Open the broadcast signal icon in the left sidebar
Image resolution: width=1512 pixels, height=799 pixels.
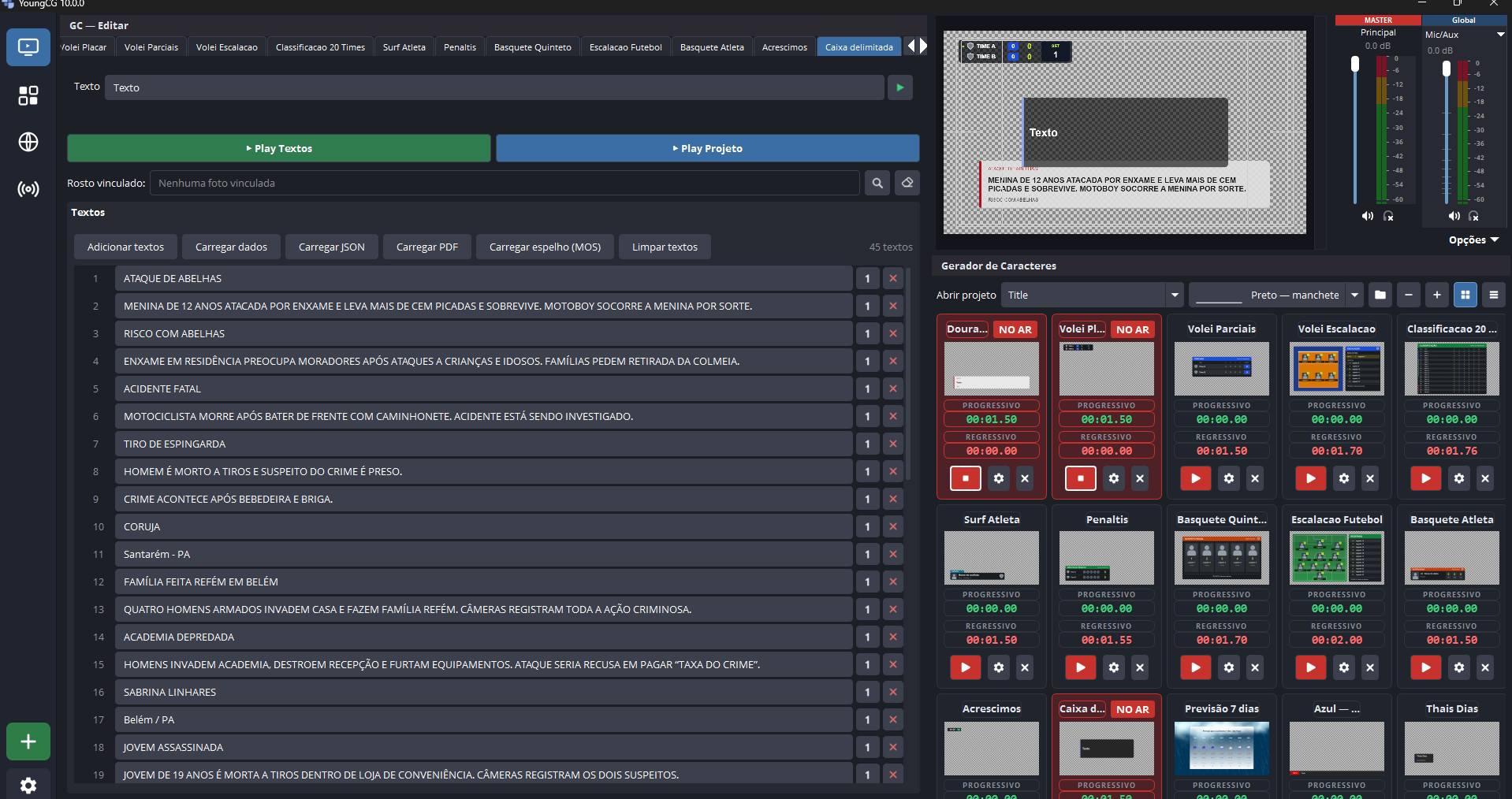[x=28, y=189]
